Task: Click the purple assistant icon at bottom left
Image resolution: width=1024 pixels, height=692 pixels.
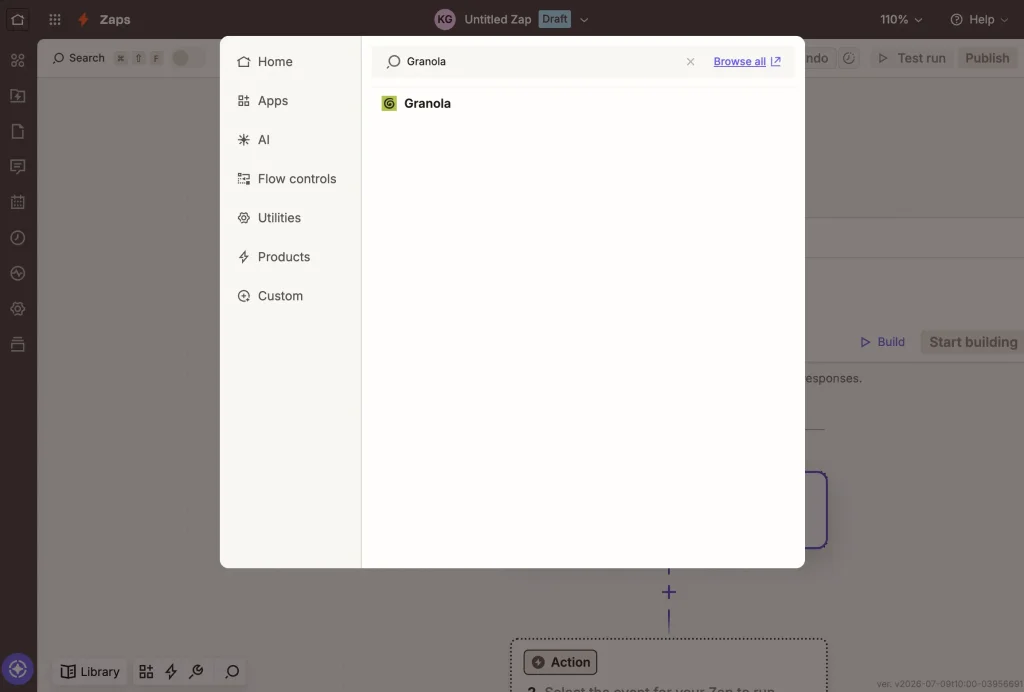Action: pos(18,669)
